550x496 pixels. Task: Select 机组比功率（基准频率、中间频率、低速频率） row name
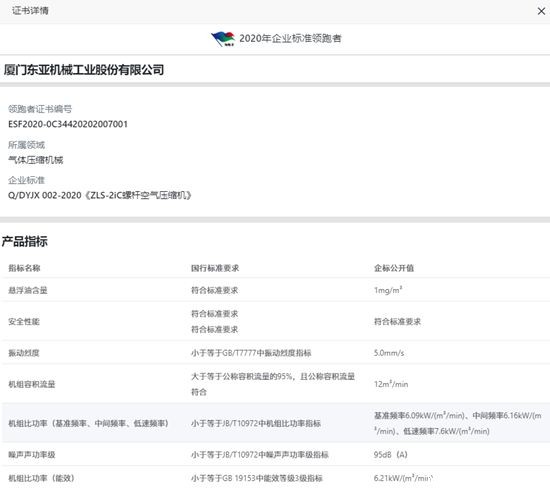click(88, 424)
